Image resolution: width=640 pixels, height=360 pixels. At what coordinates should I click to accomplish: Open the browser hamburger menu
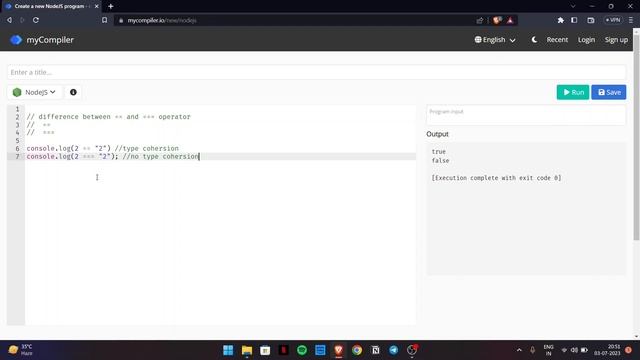631,20
